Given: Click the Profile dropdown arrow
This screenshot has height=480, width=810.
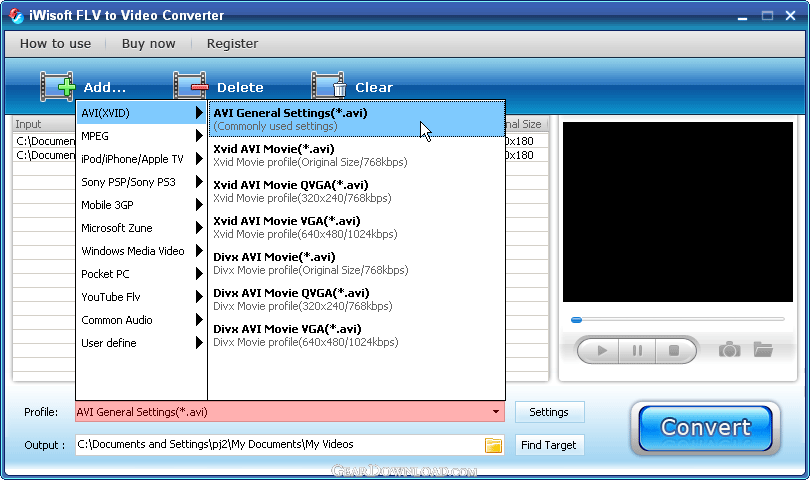Looking at the screenshot, I should (496, 412).
